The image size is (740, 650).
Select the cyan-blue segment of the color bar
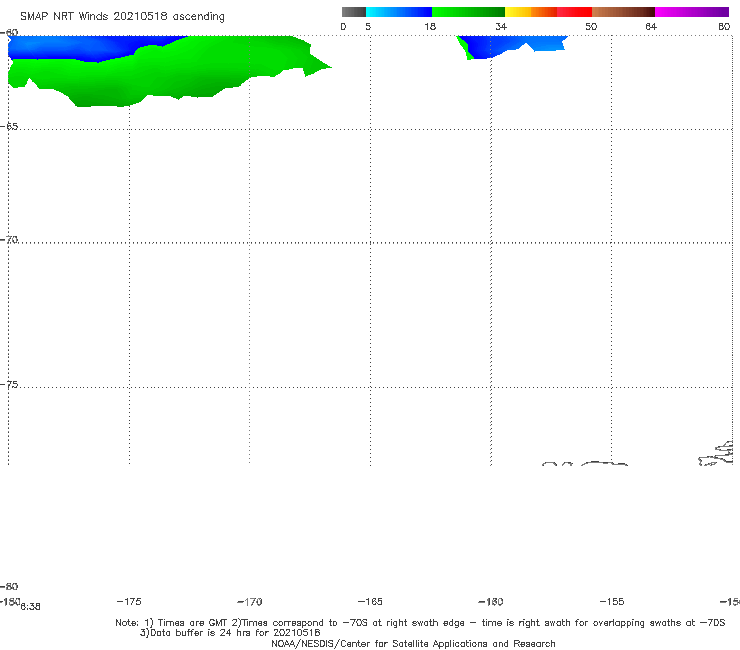(399, 12)
